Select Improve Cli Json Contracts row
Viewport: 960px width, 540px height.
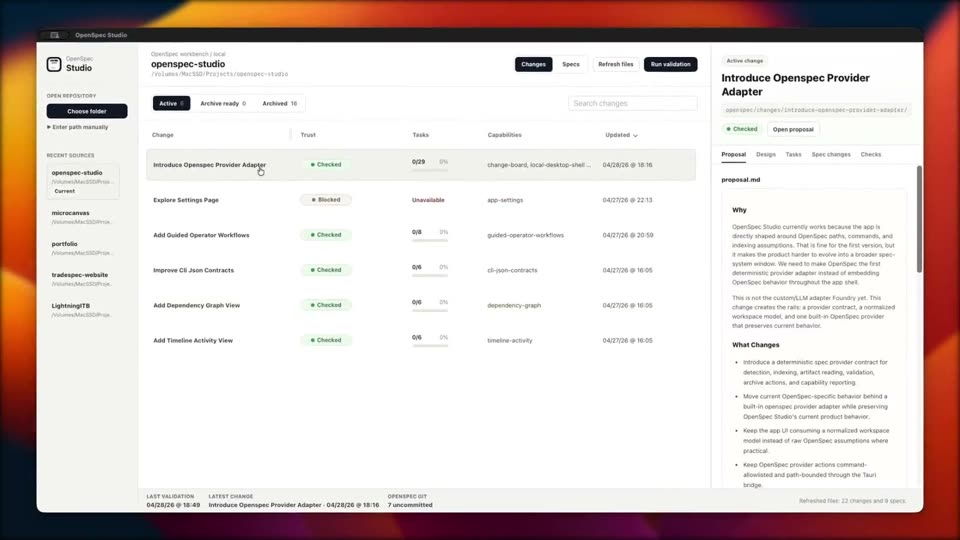(x=421, y=270)
